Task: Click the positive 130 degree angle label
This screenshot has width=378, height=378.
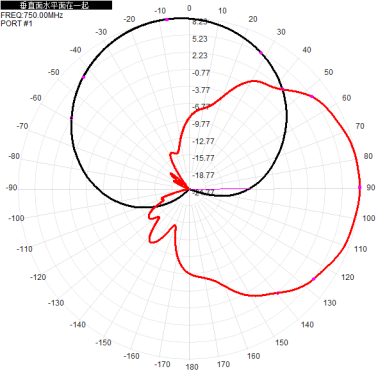Action: click(330, 303)
